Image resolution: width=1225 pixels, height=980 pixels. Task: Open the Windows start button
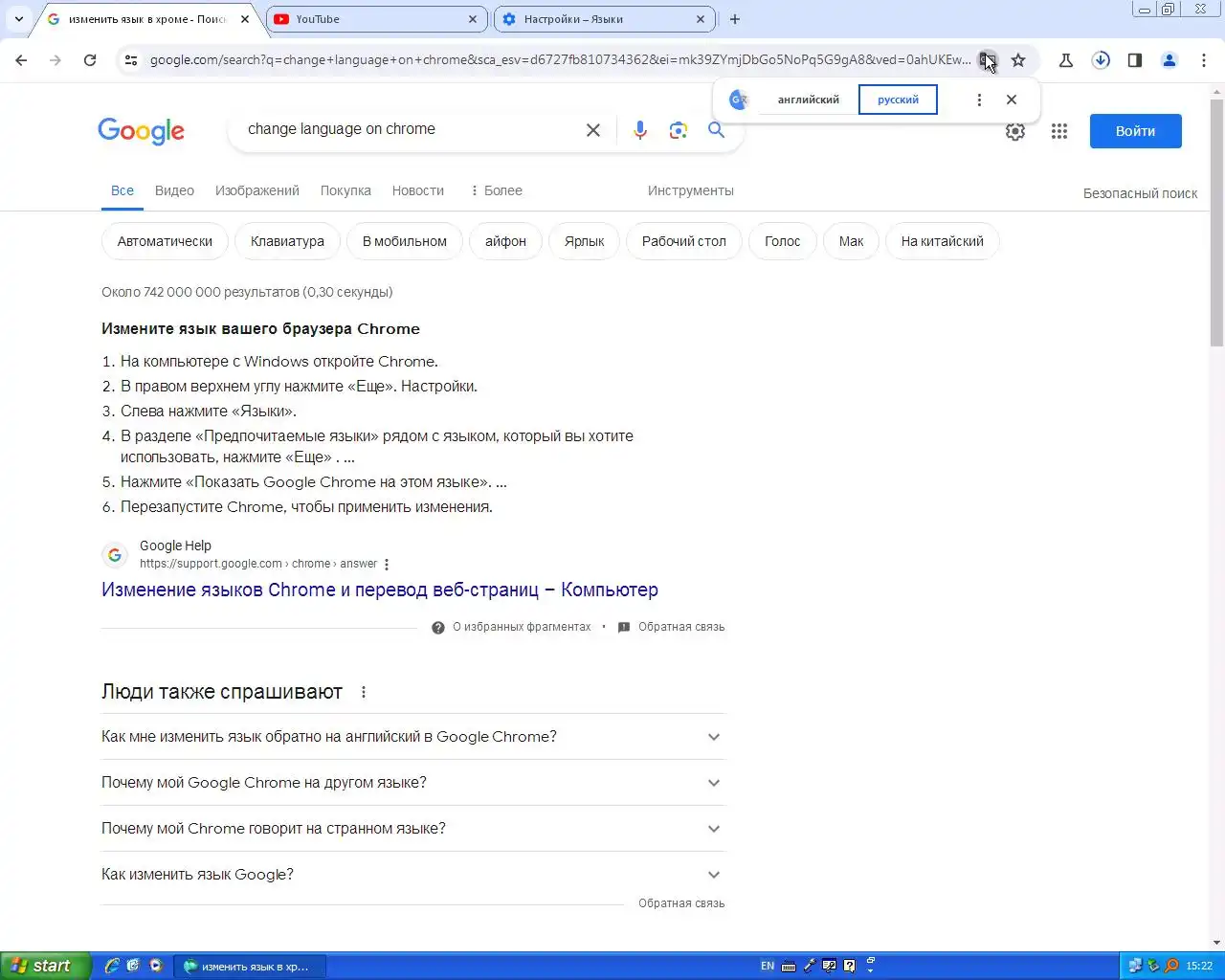(x=45, y=966)
